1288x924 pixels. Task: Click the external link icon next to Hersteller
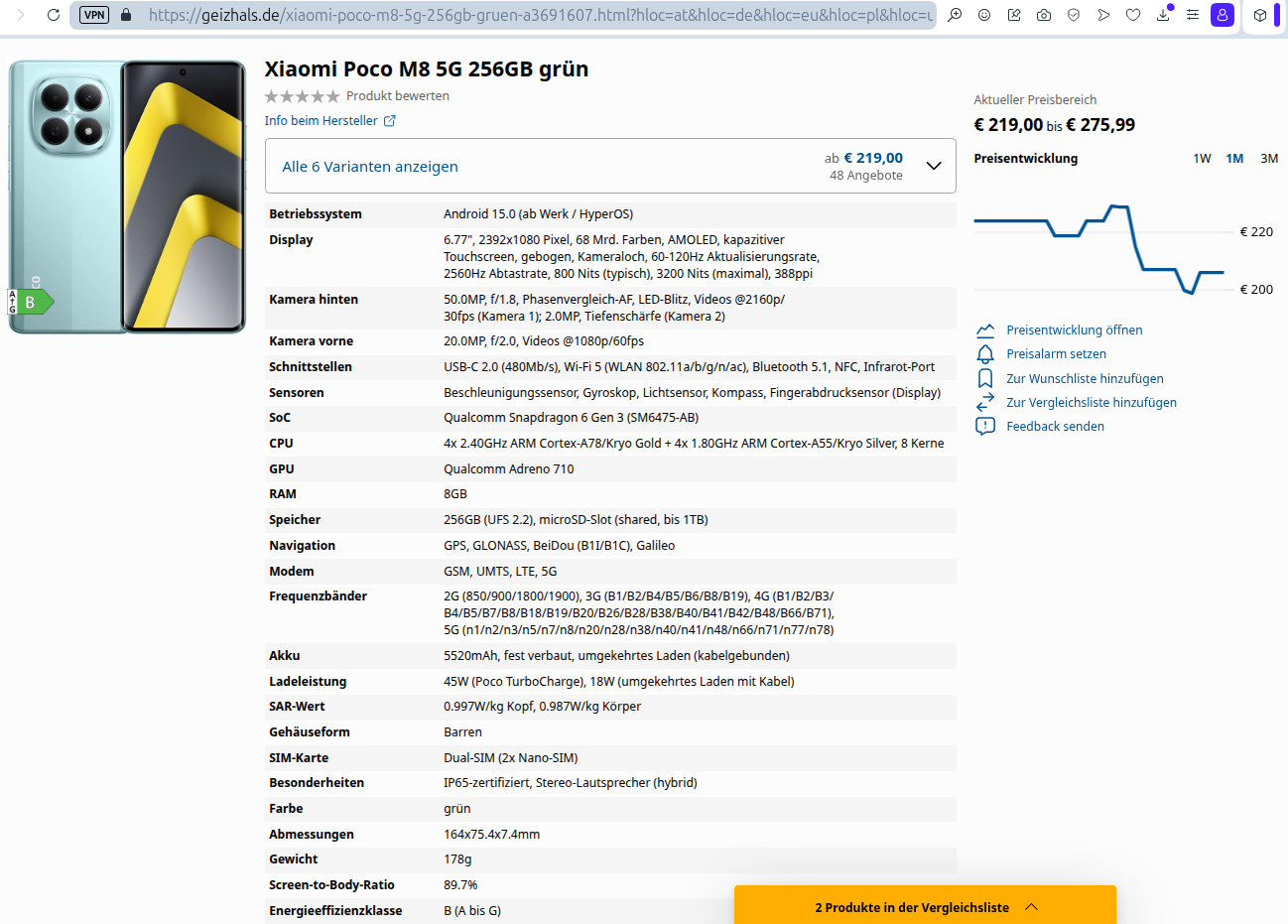(x=390, y=121)
